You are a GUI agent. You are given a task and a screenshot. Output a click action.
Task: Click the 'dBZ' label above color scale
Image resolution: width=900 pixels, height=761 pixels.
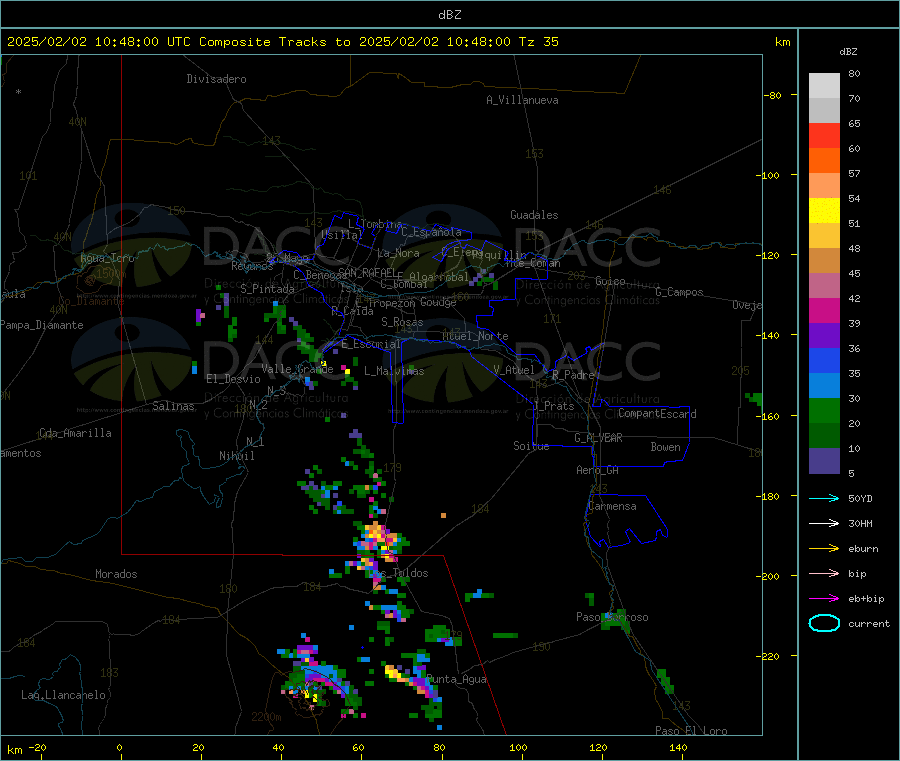pyautogui.click(x=848, y=52)
